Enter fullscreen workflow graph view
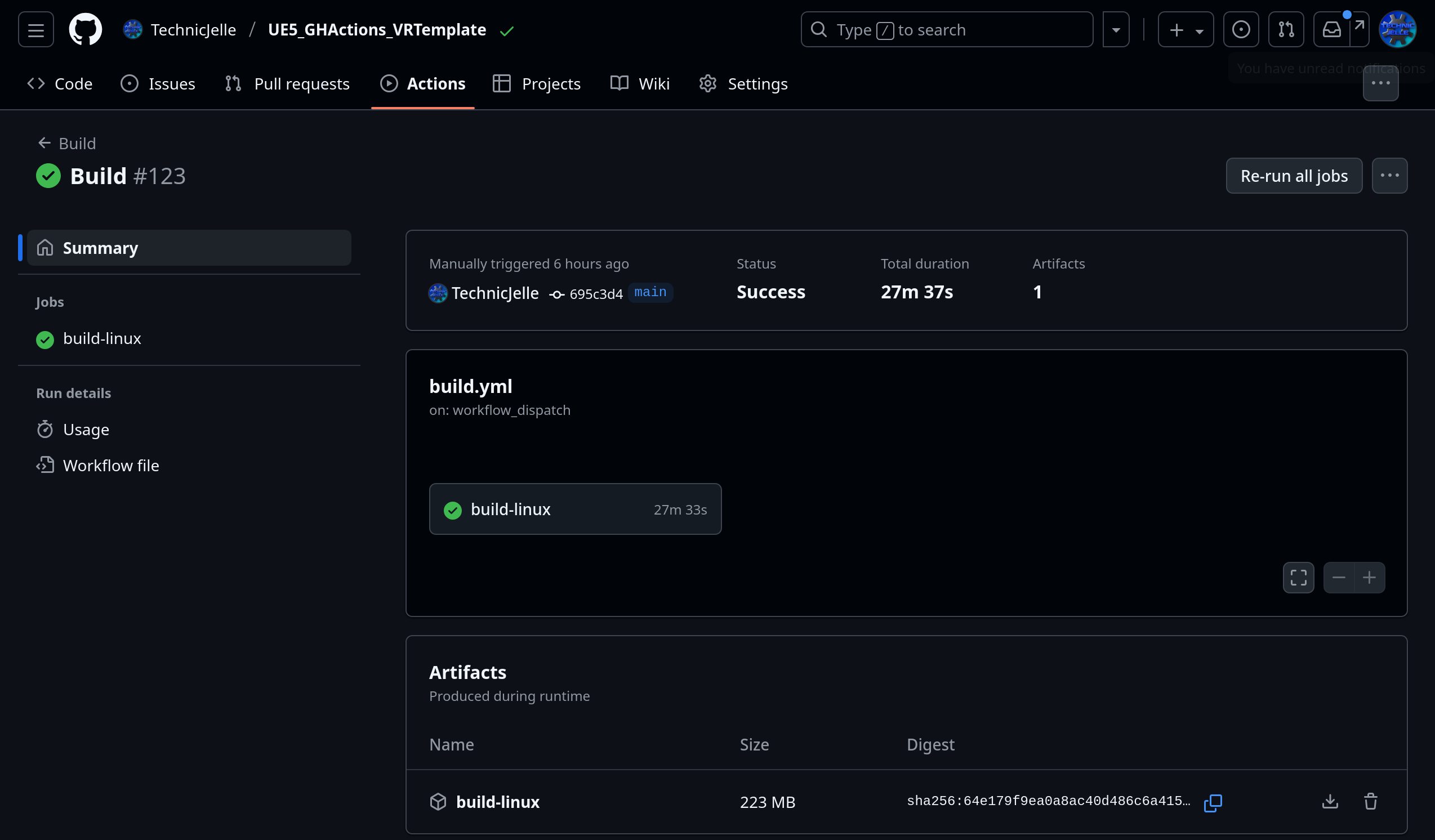The height and width of the screenshot is (840, 1435). (1298, 578)
